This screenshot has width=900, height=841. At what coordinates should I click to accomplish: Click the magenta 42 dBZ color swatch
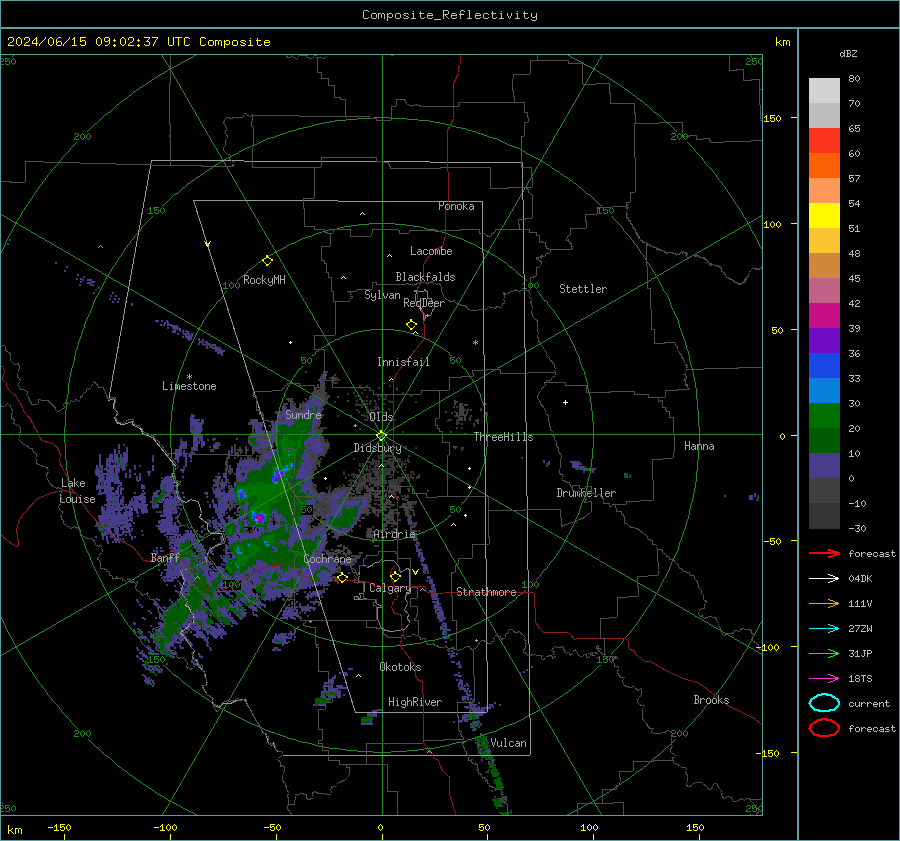824,315
